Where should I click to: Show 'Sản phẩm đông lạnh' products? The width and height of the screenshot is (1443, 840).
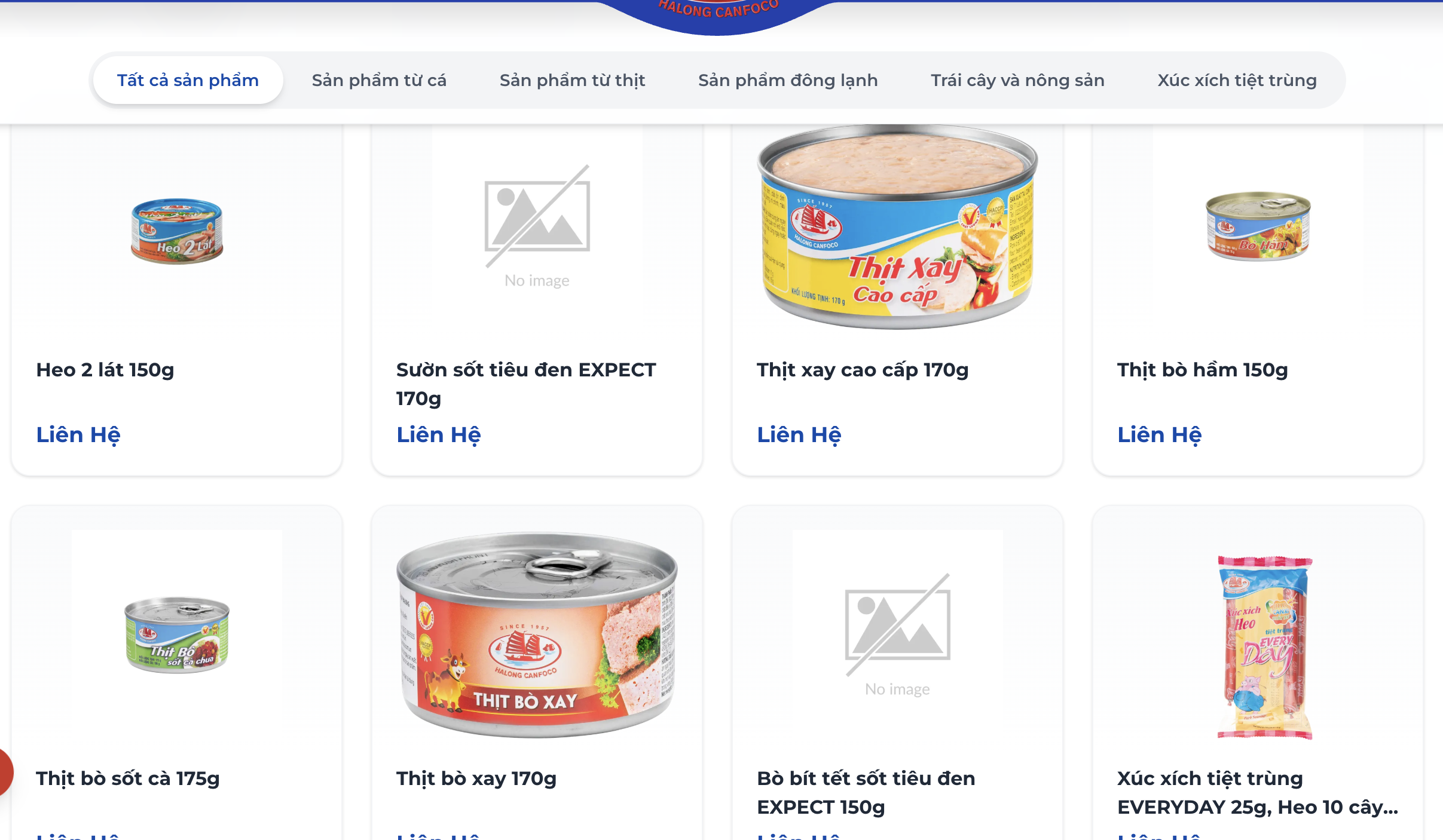pyautogui.click(x=788, y=80)
